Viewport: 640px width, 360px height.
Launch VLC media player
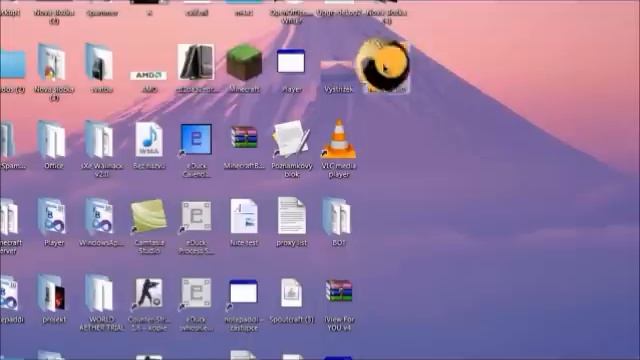click(339, 139)
